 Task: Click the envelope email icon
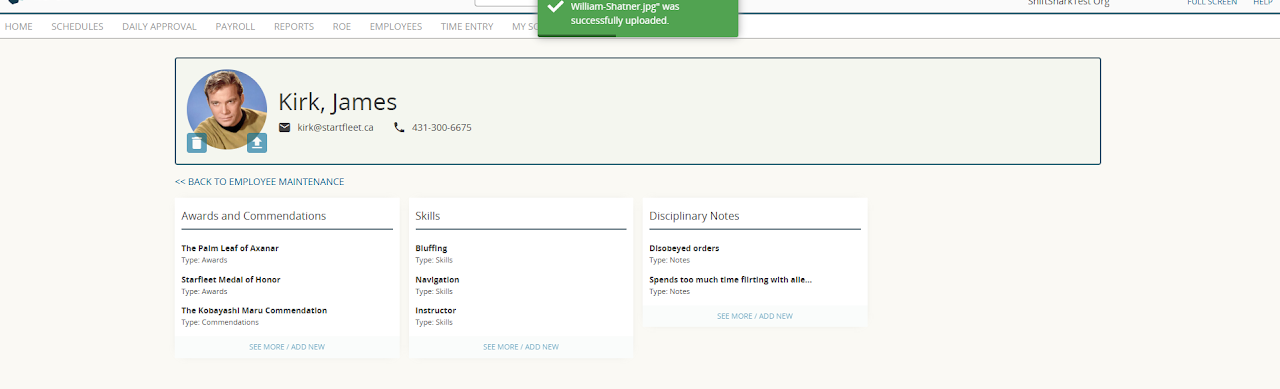(x=284, y=128)
